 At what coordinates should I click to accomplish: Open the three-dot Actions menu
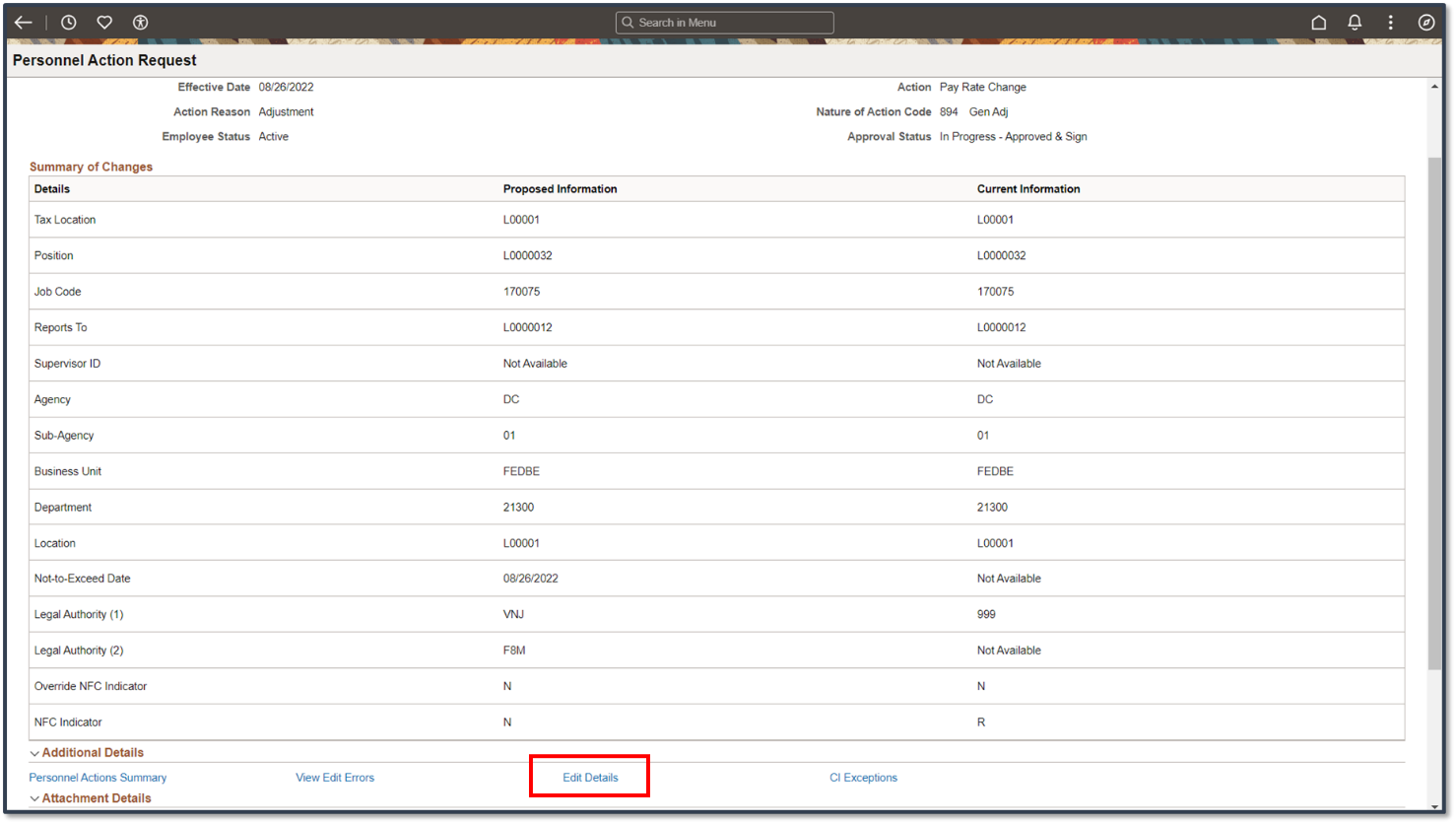(x=1390, y=23)
